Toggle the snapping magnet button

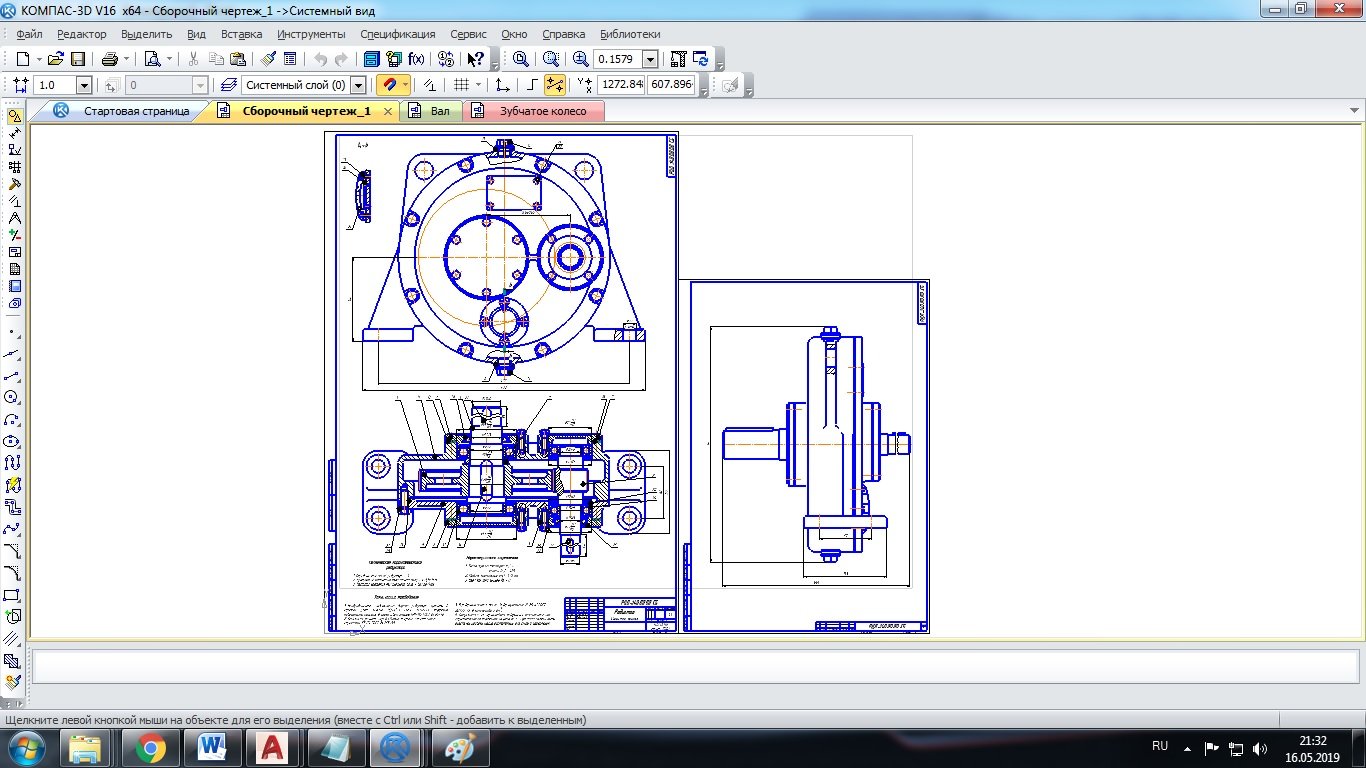pos(387,85)
